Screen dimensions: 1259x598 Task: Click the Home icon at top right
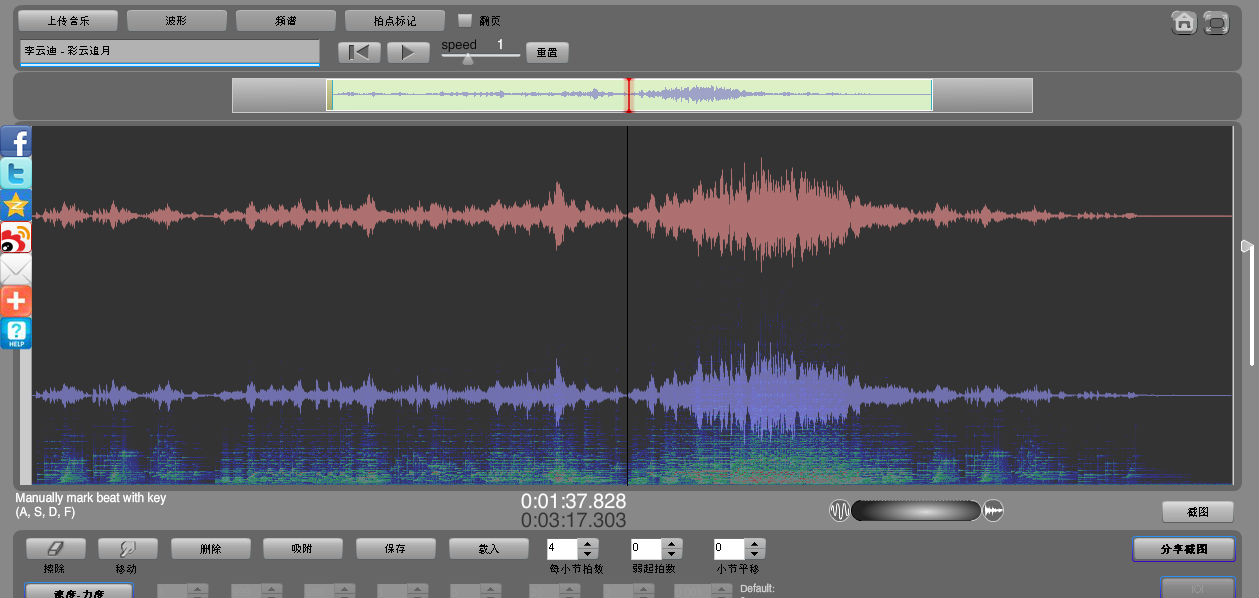pos(1184,23)
